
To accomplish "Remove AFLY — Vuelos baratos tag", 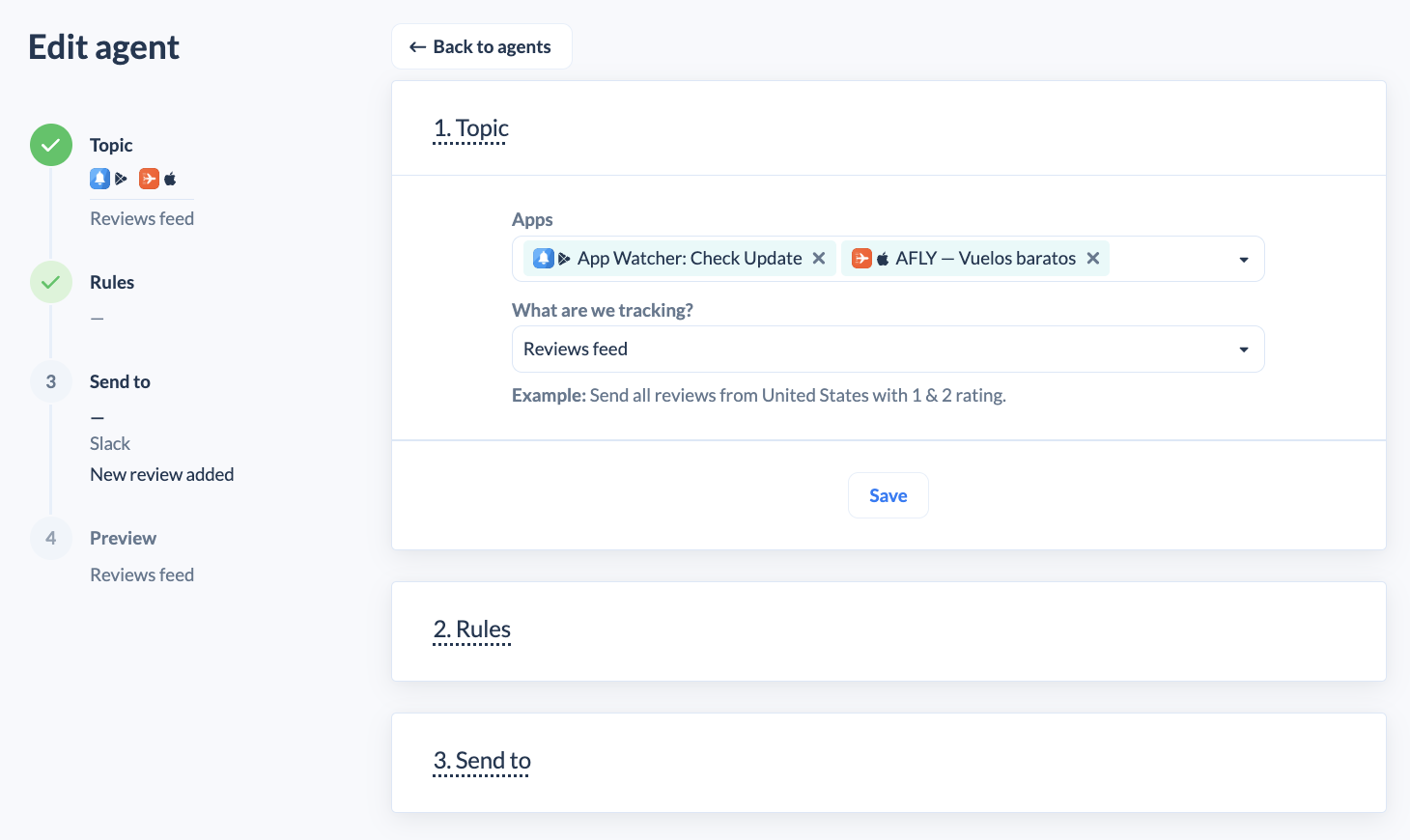I will (x=1093, y=258).
